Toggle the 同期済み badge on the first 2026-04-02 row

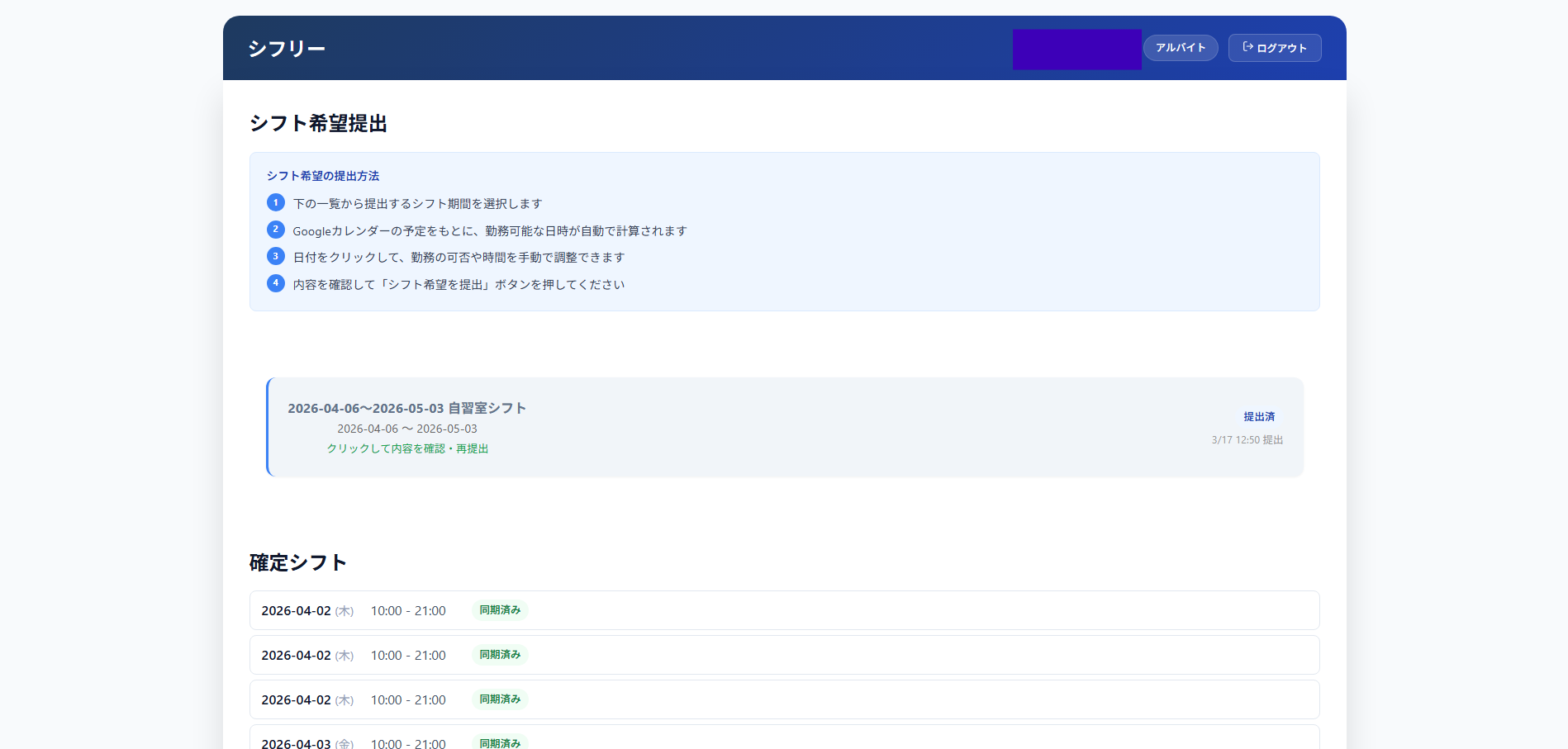click(x=500, y=610)
